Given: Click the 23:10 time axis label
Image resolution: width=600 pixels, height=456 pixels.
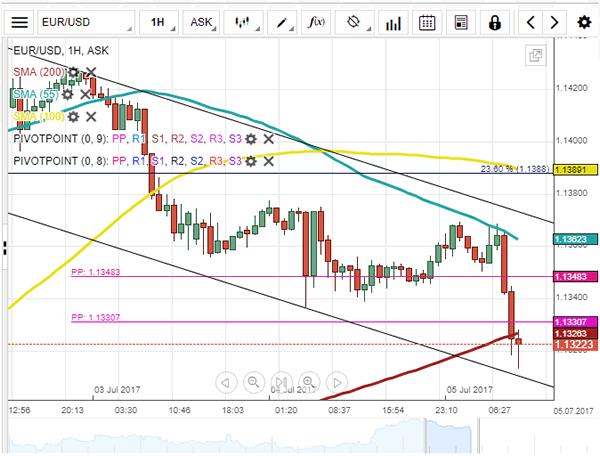Looking at the screenshot, I should [x=446, y=410].
